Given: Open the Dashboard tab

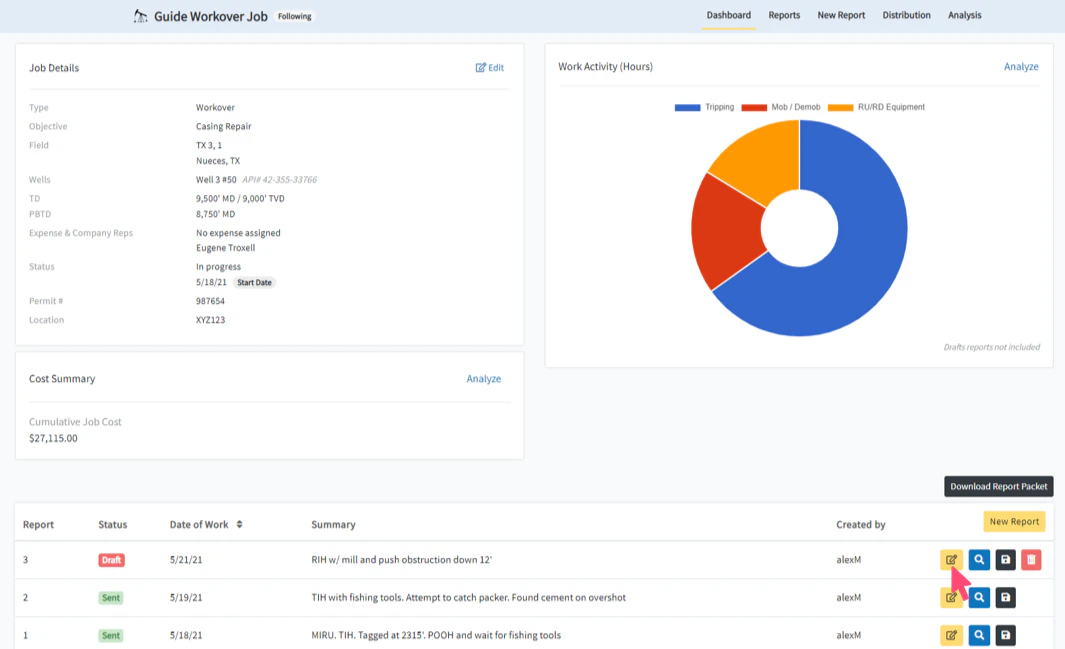Looking at the screenshot, I should [x=728, y=15].
